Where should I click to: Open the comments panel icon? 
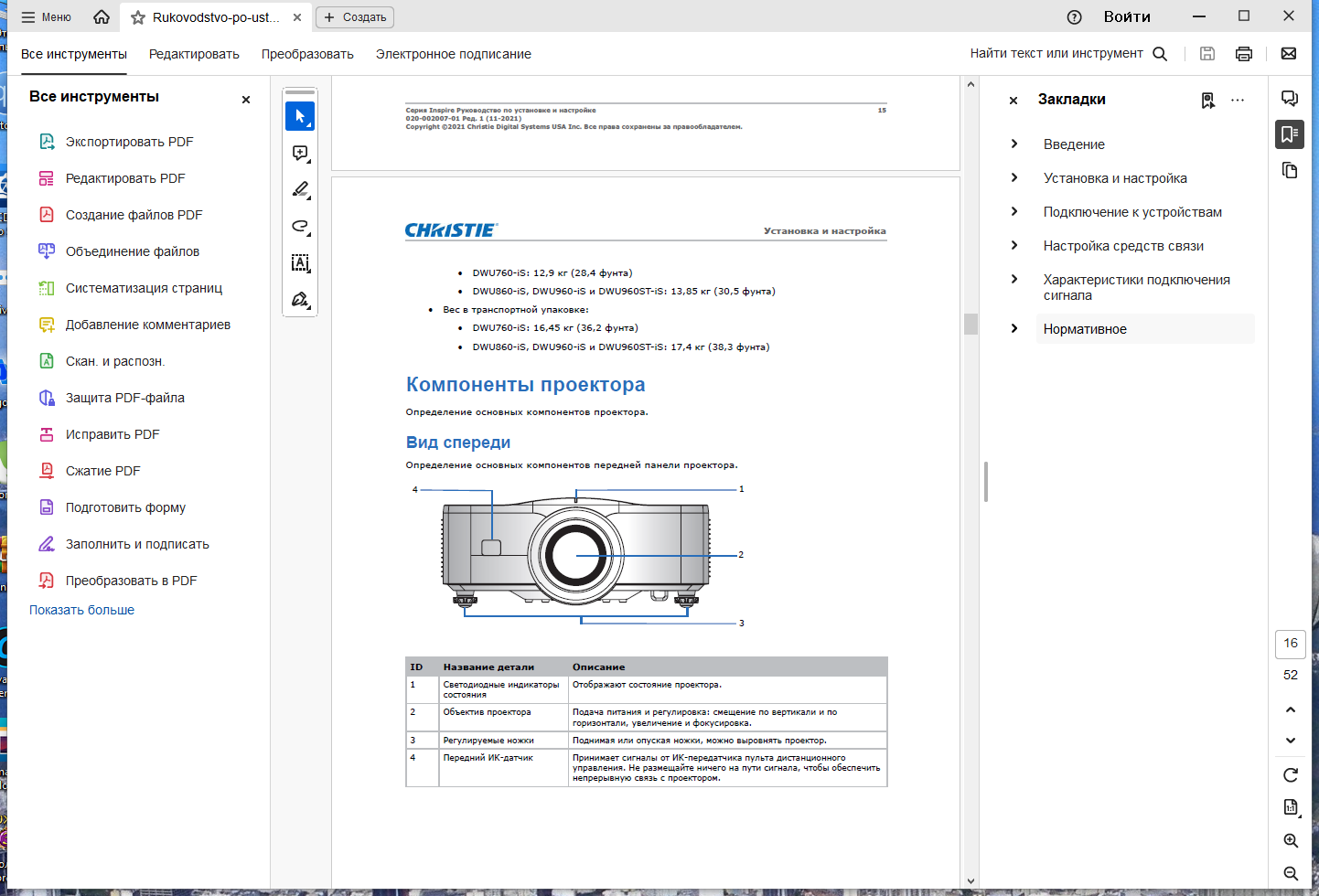pyautogui.click(x=1290, y=99)
